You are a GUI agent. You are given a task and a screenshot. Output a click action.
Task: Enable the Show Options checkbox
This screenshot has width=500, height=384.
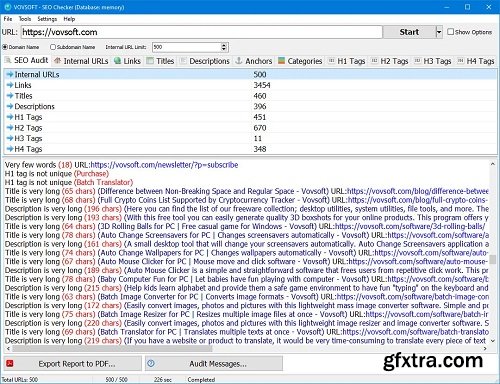(x=451, y=32)
